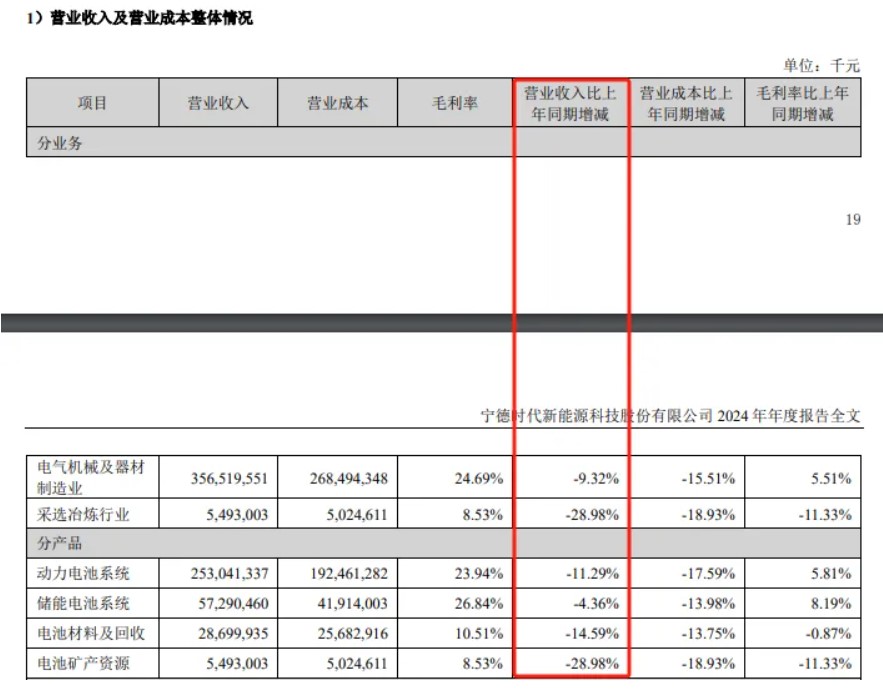The width and height of the screenshot is (883, 696).
Task: Select the 动力电池系统 row label
Action: tap(85, 571)
